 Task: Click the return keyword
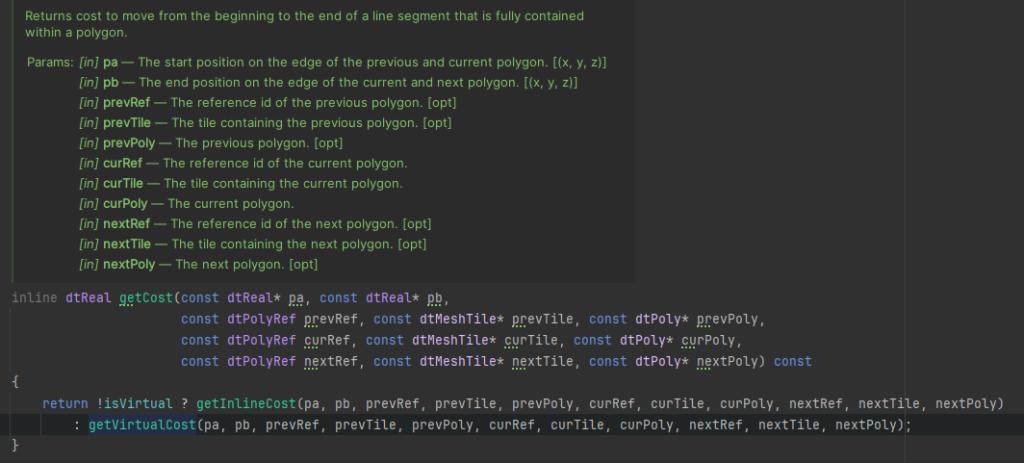tap(65, 403)
